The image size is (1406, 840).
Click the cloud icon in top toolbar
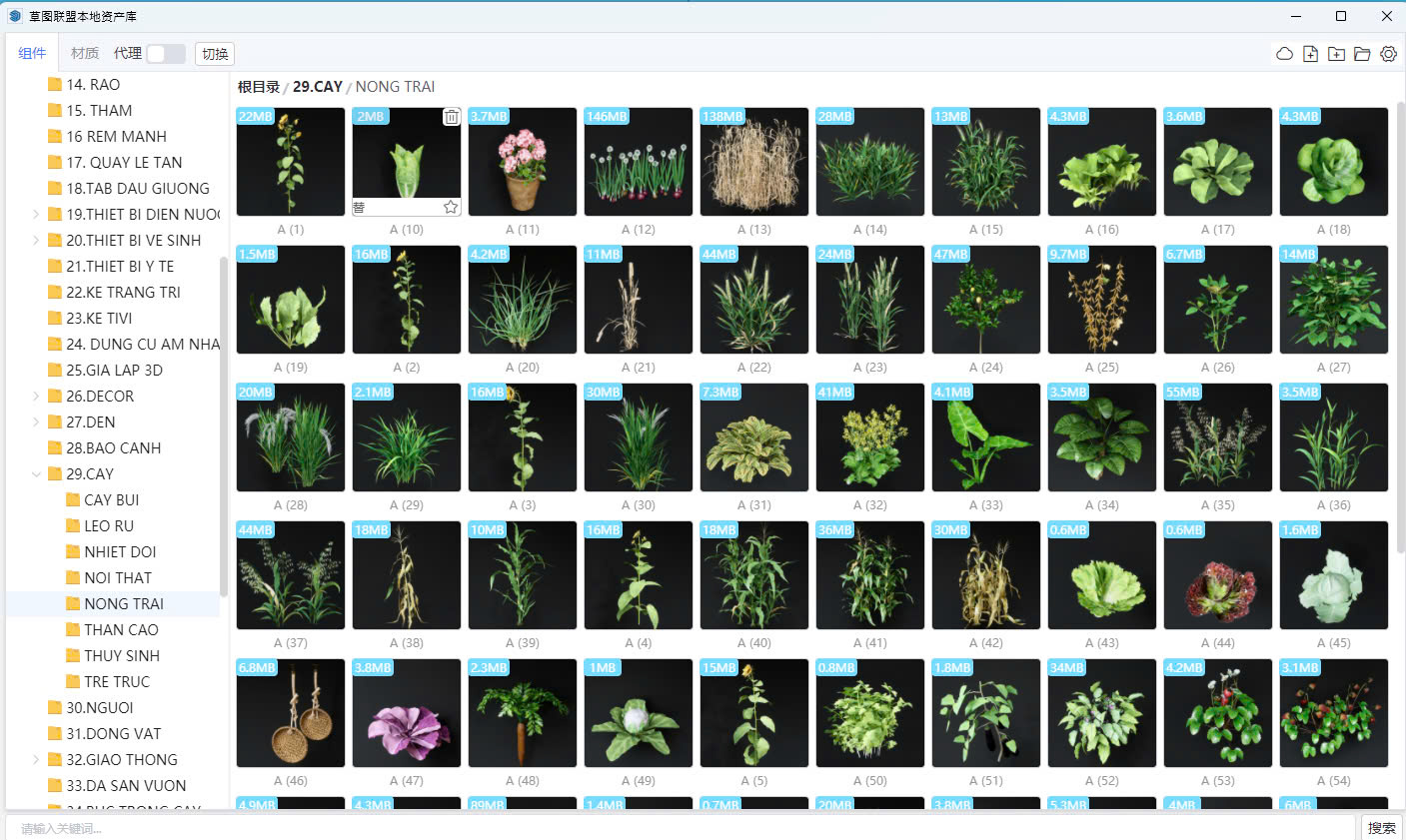tap(1284, 54)
